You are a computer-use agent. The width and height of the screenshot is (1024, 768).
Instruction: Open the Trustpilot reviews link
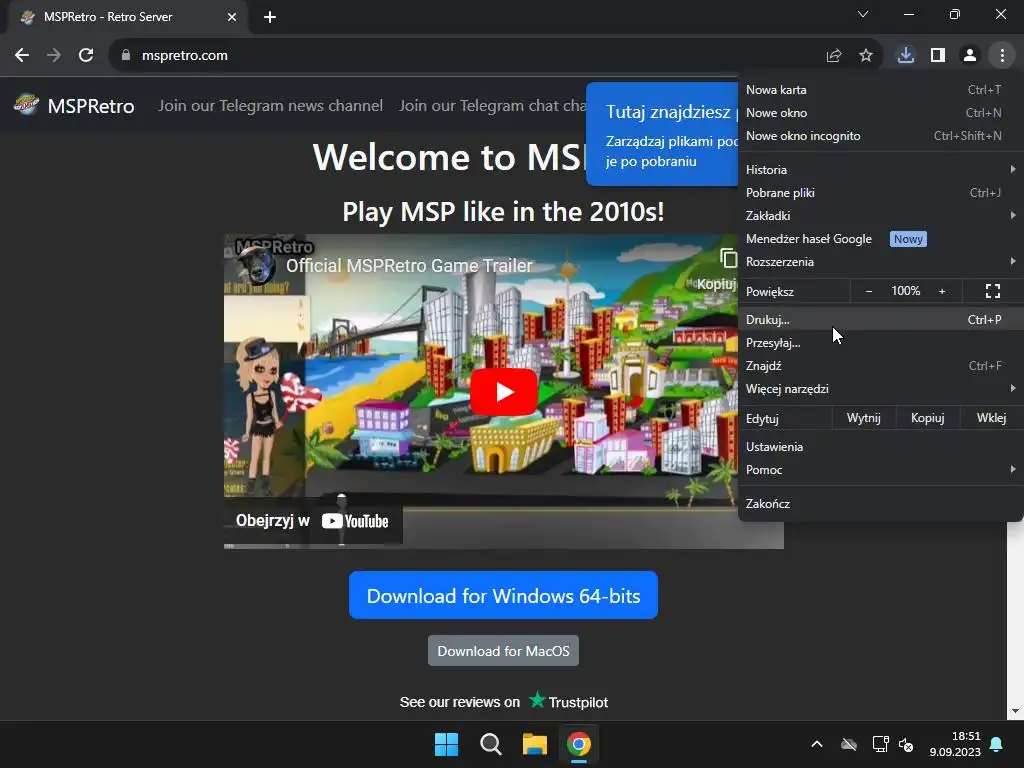504,702
